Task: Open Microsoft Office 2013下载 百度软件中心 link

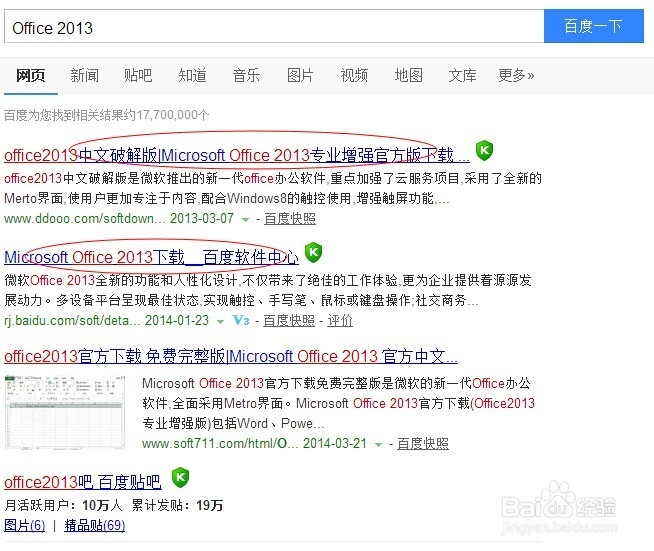Action: click(x=151, y=257)
